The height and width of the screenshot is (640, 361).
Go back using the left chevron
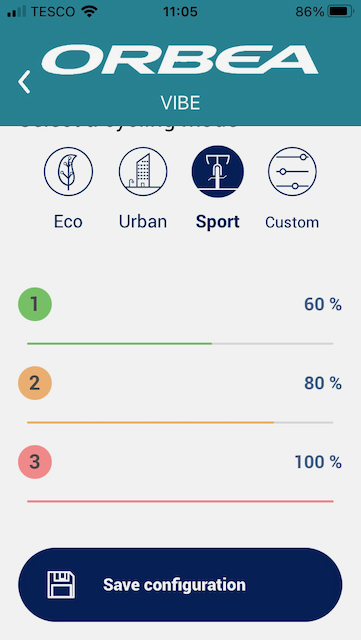(x=24, y=82)
